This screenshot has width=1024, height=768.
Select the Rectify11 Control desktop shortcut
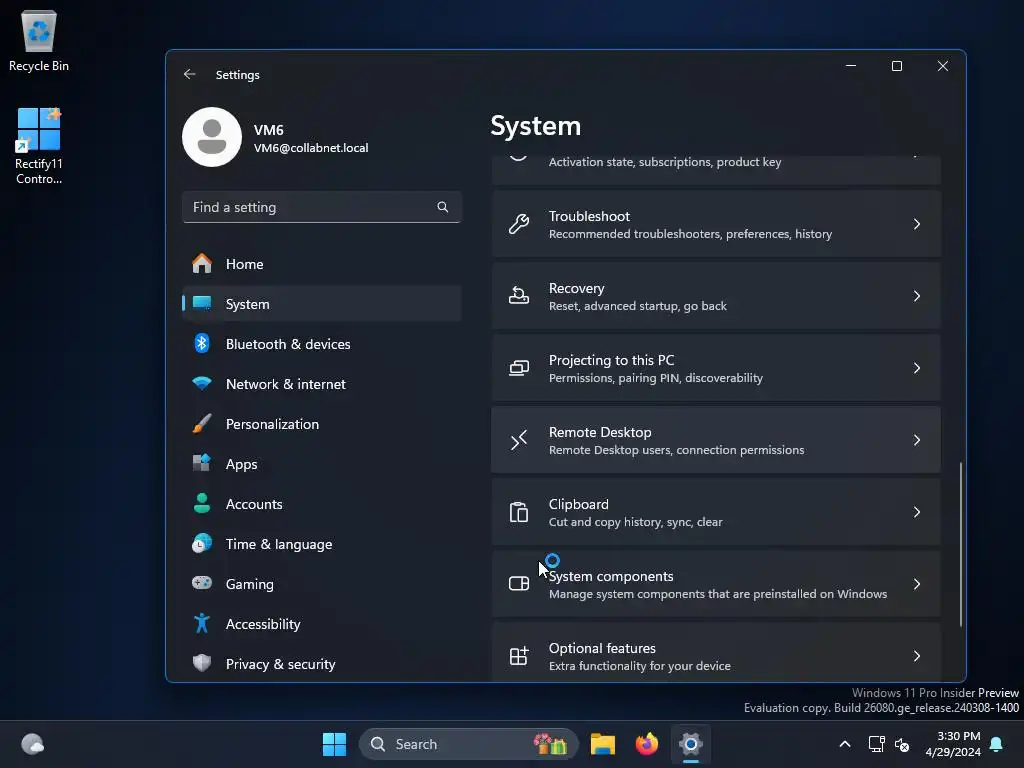pyautogui.click(x=39, y=146)
